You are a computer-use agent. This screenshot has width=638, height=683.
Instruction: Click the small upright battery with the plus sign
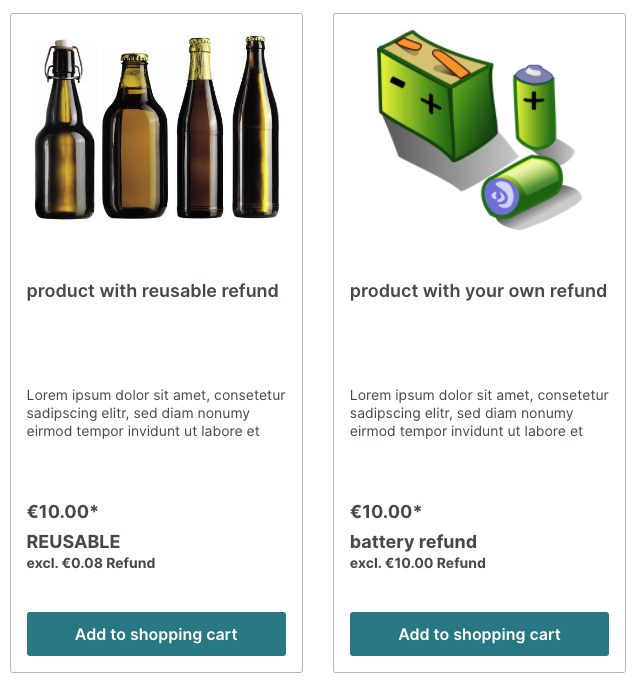click(x=533, y=105)
